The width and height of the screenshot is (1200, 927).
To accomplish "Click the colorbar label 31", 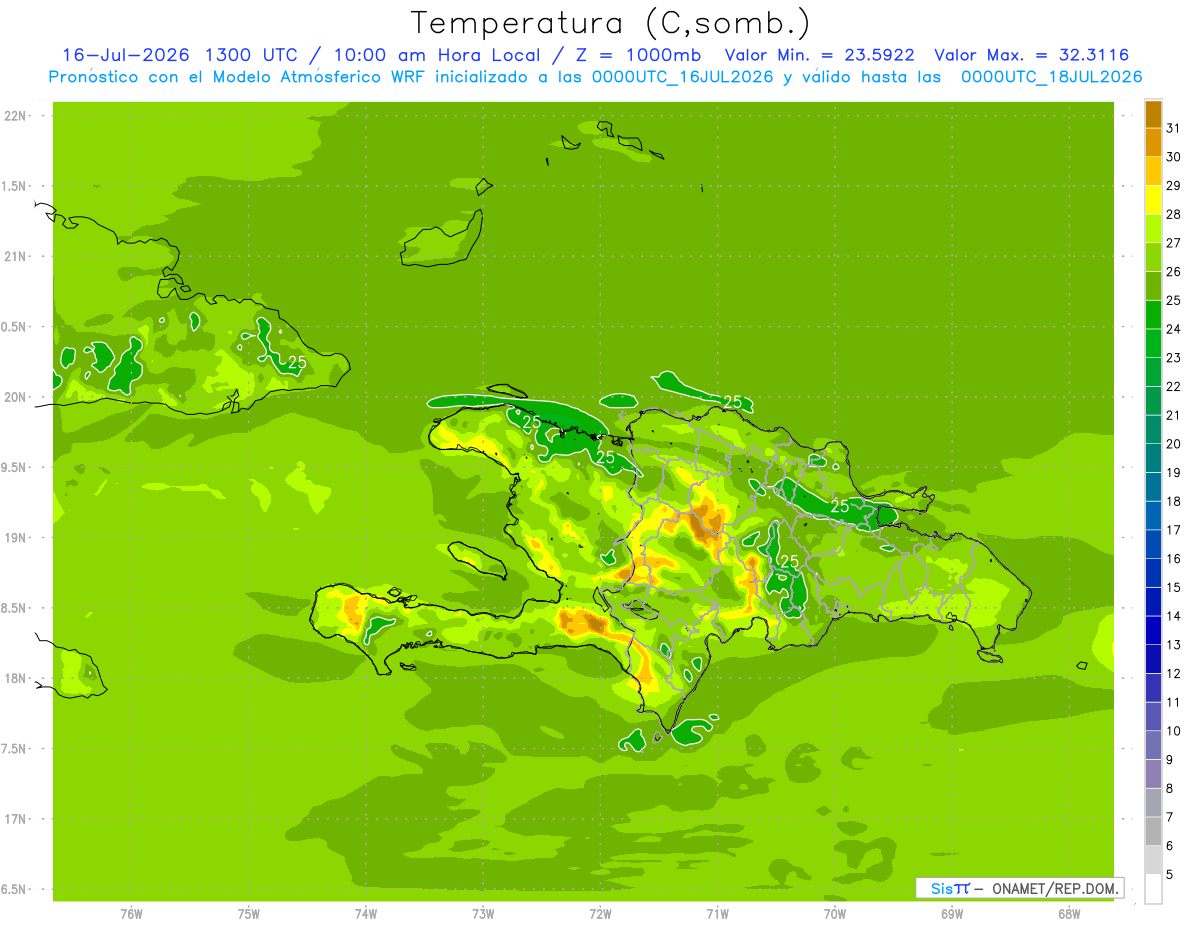I will (1174, 128).
